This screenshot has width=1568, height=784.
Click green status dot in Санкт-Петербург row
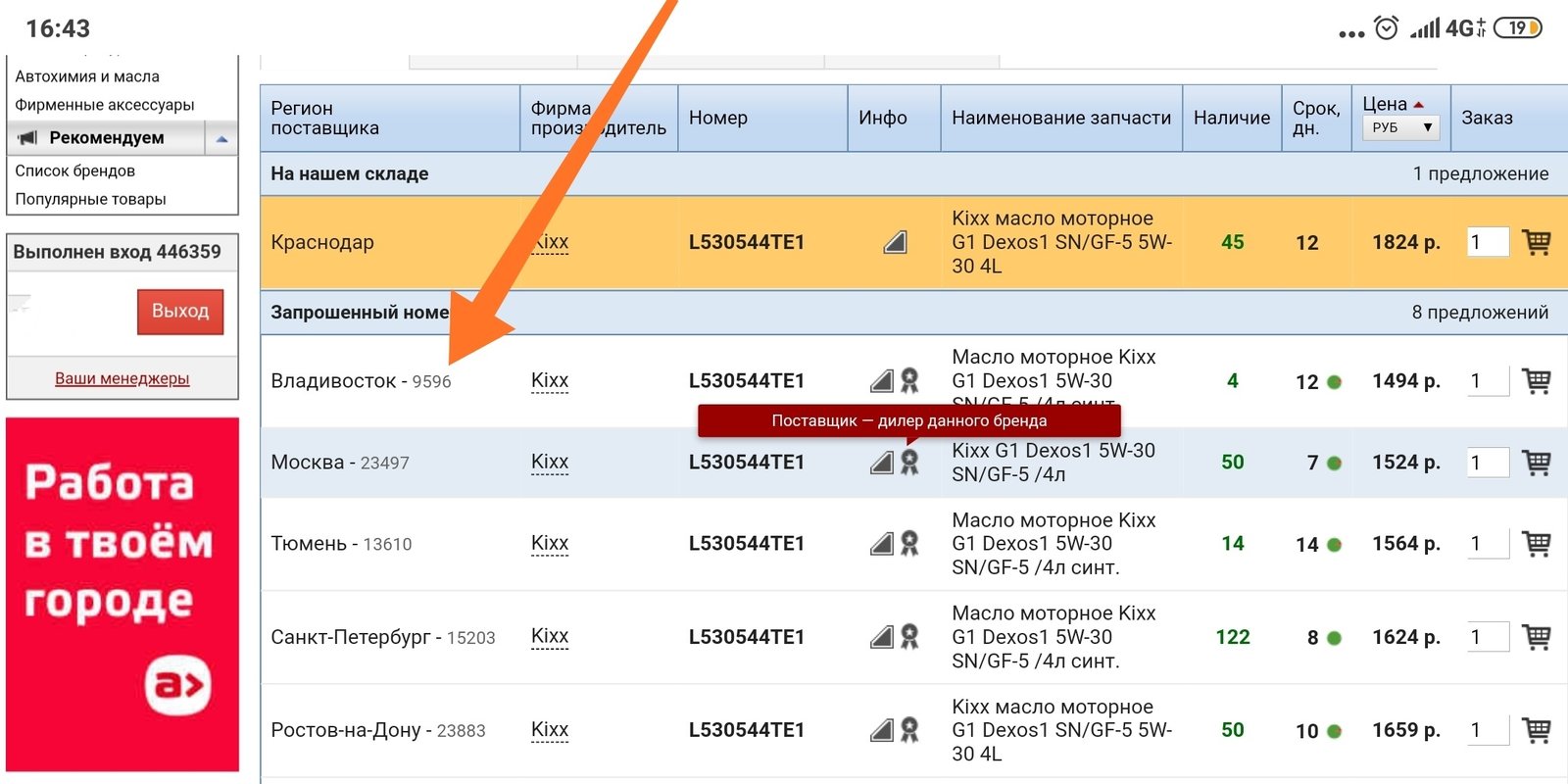click(x=1334, y=638)
